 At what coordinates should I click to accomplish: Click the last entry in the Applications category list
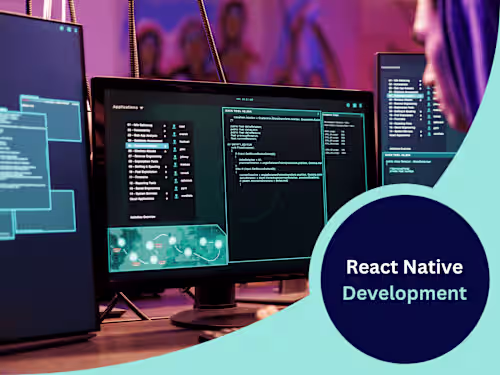point(142,199)
